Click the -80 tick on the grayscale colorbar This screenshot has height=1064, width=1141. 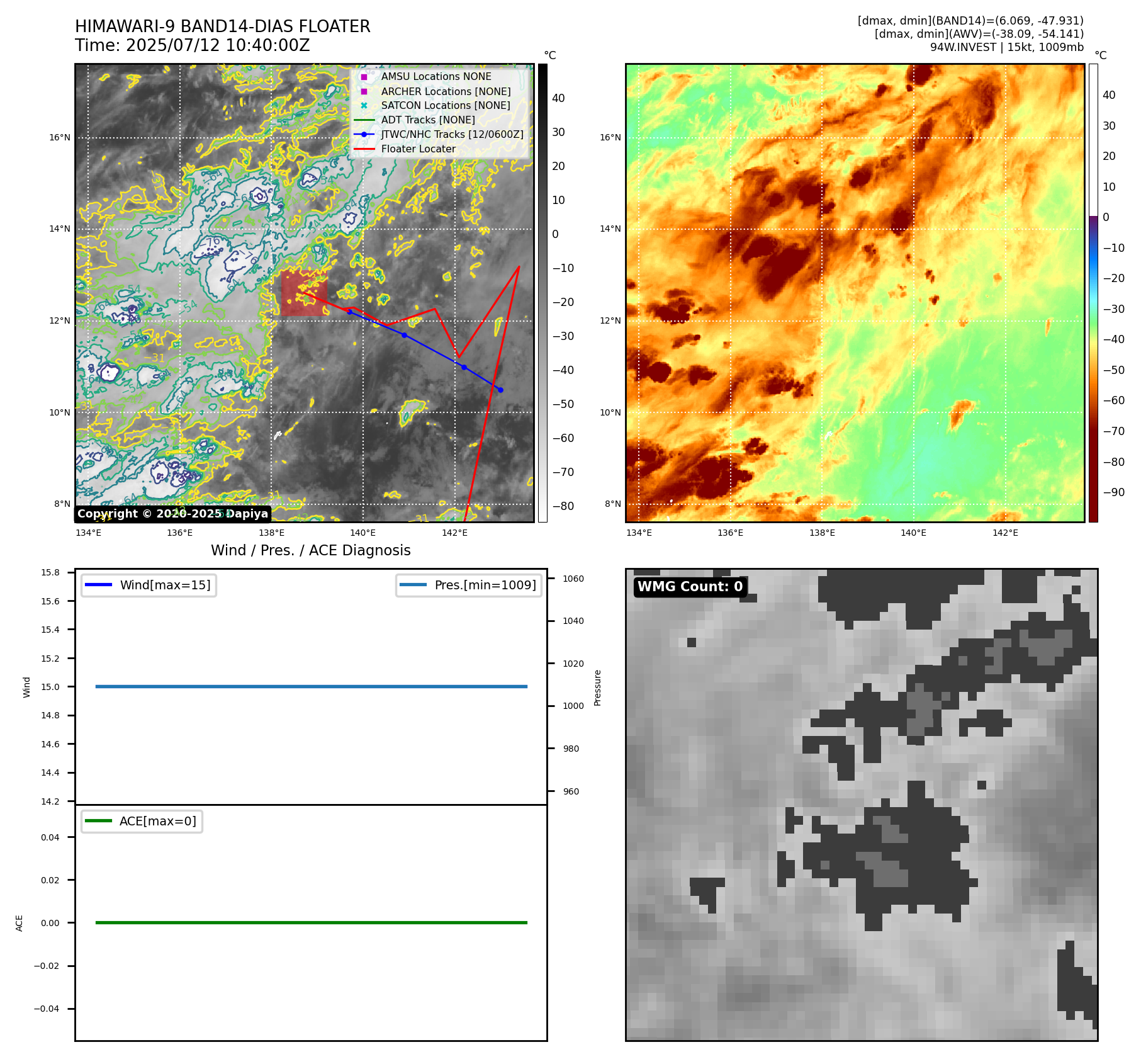click(563, 506)
